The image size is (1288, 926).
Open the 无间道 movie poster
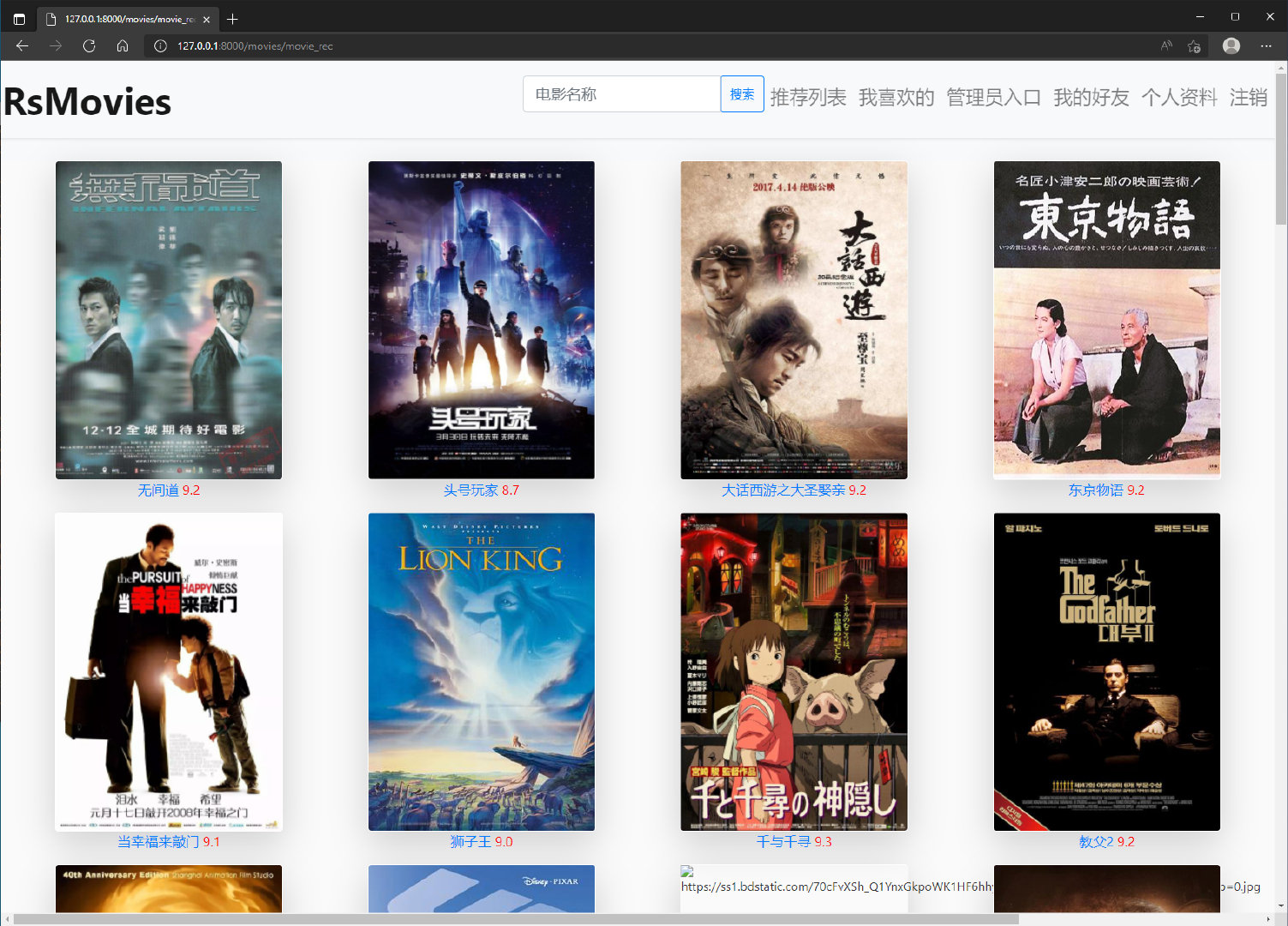pyautogui.click(x=169, y=320)
